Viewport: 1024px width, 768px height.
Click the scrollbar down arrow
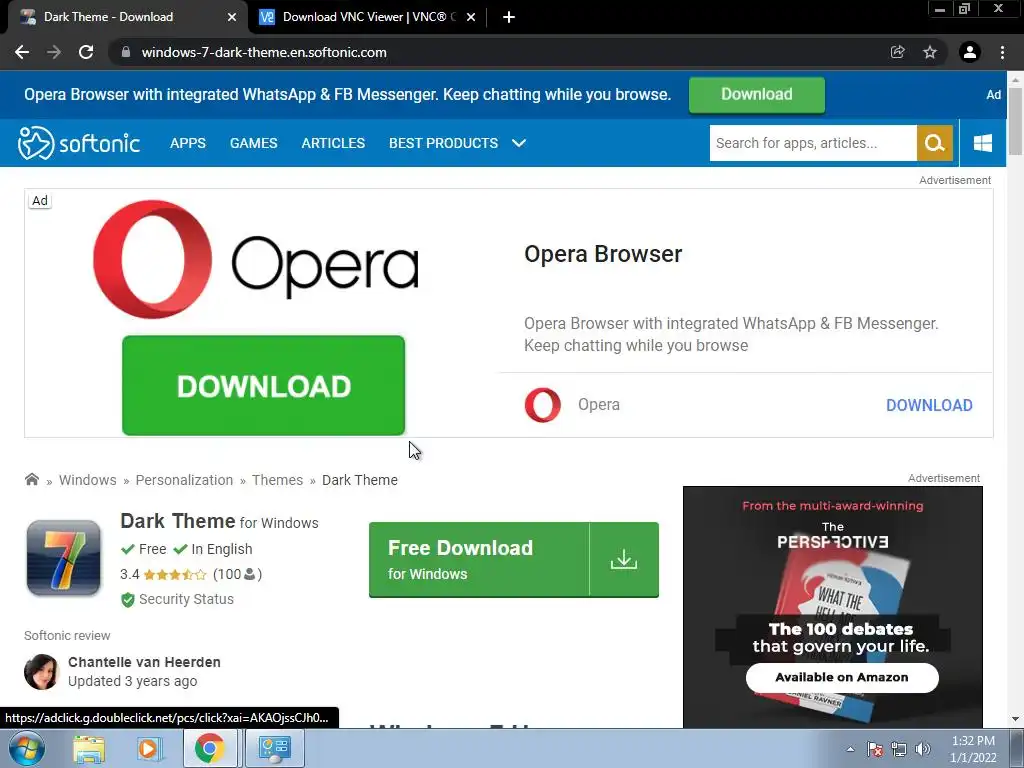pos(1016,719)
